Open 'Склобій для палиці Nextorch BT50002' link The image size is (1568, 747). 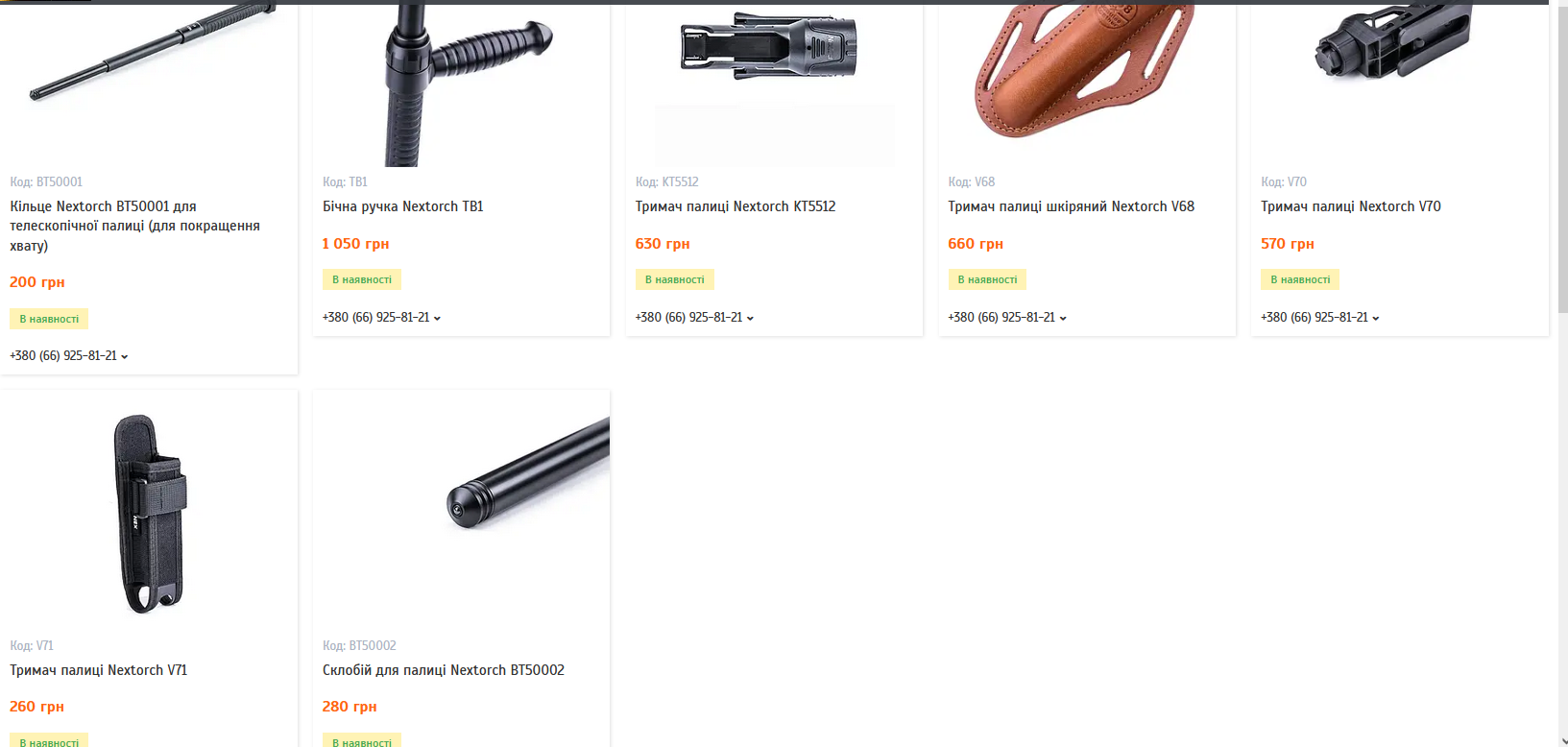point(444,670)
